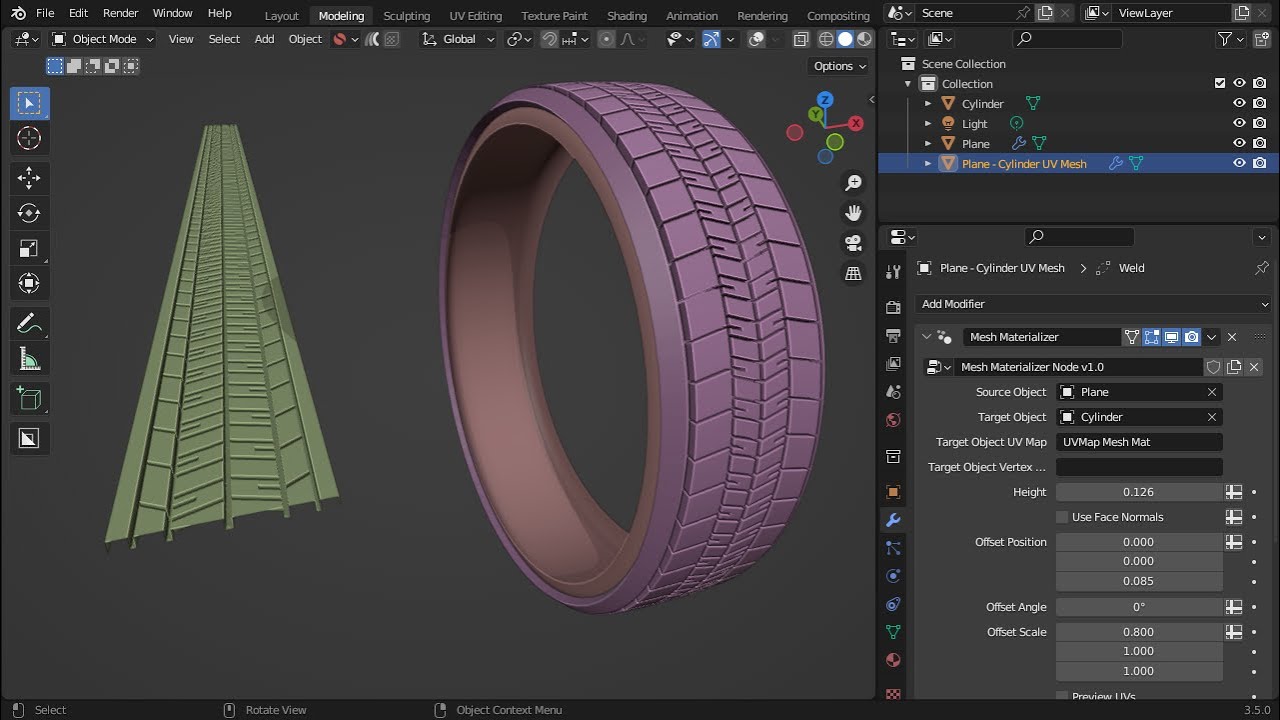Disable render for Plane - Cylinder UV Mesh
The image size is (1280, 720).
point(1259,163)
